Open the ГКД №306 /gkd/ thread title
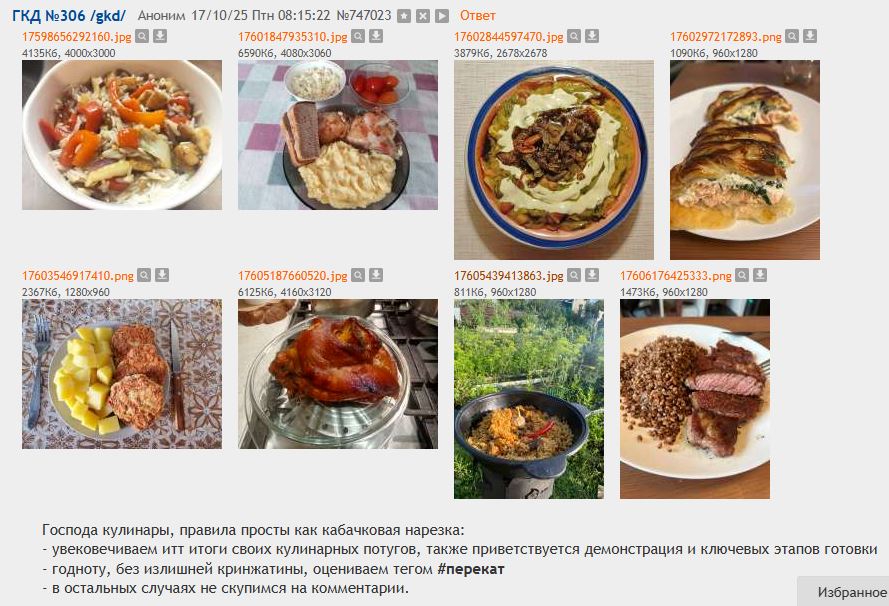 pyautogui.click(x=69, y=16)
